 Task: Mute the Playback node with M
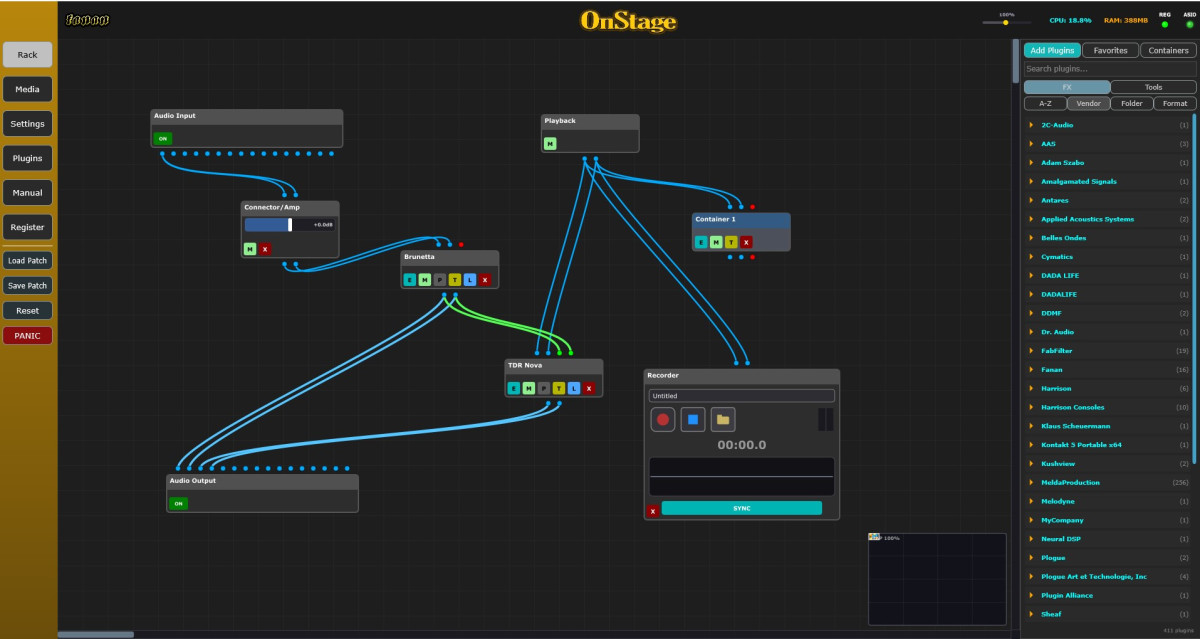click(x=549, y=144)
